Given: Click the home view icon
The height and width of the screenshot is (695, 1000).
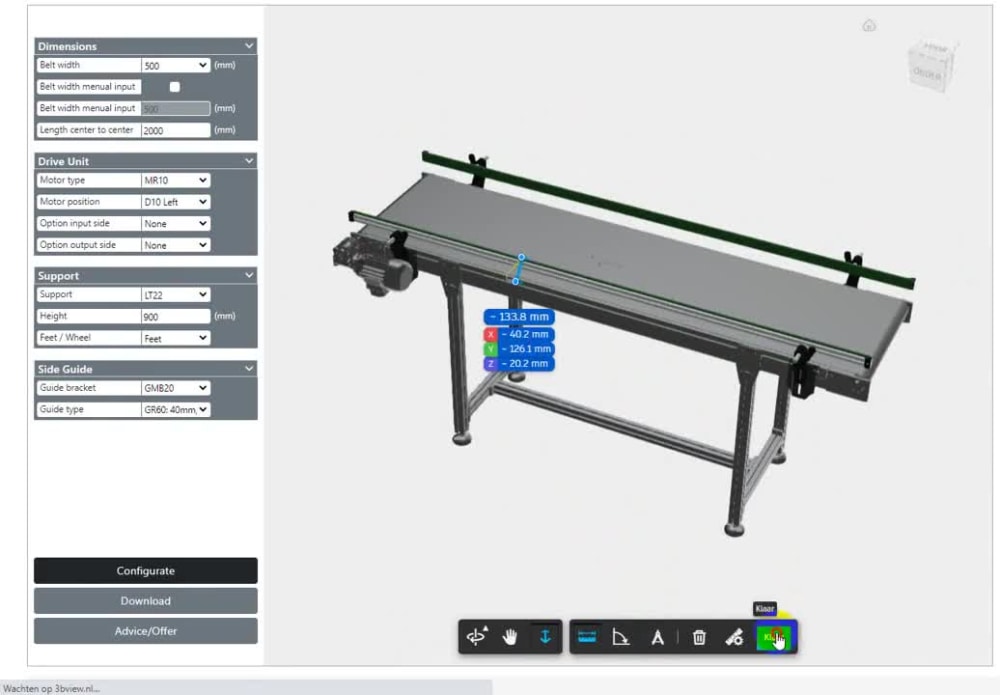Looking at the screenshot, I should [x=869, y=26].
